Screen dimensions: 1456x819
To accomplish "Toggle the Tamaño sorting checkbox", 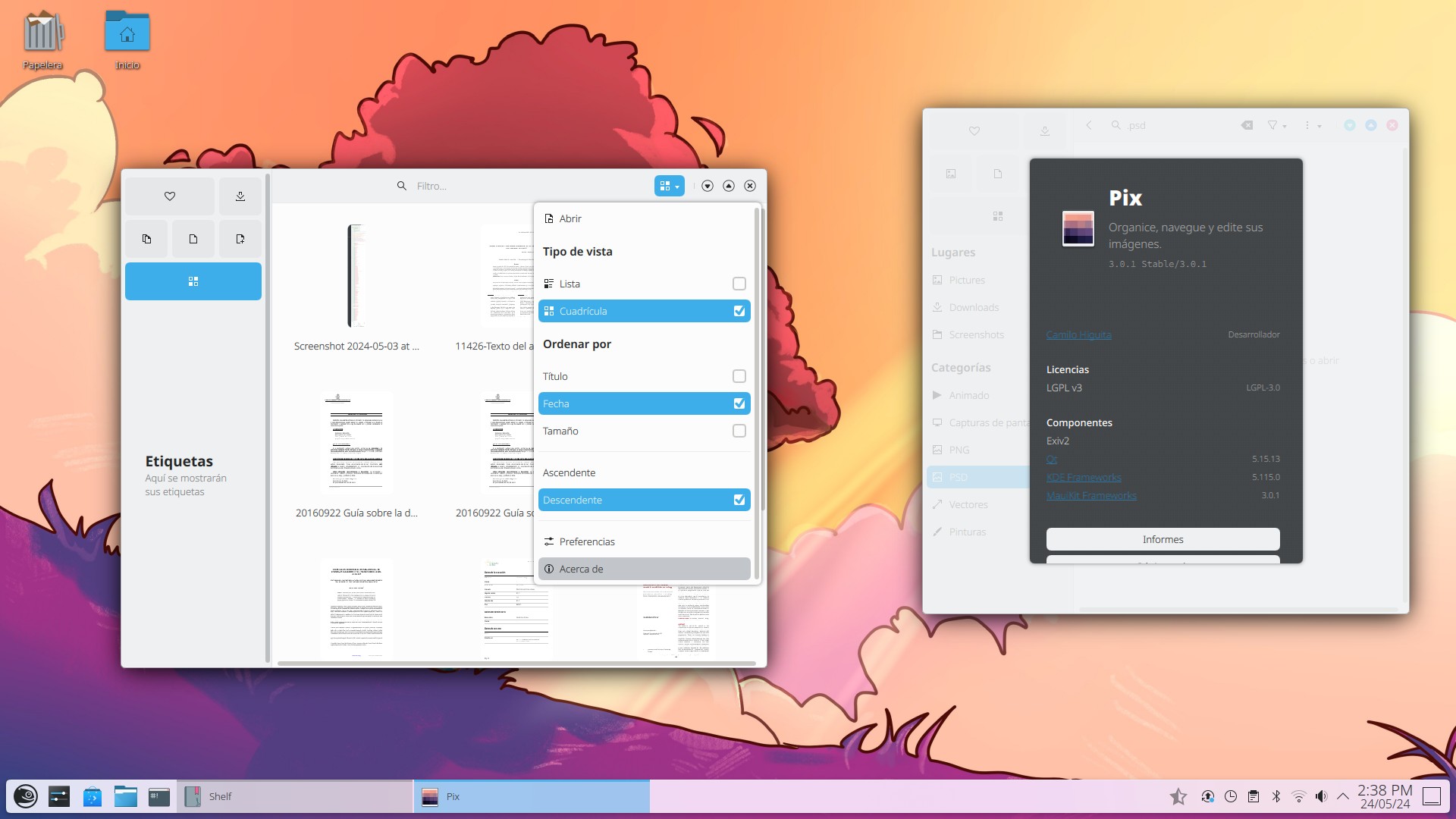I will (739, 431).
